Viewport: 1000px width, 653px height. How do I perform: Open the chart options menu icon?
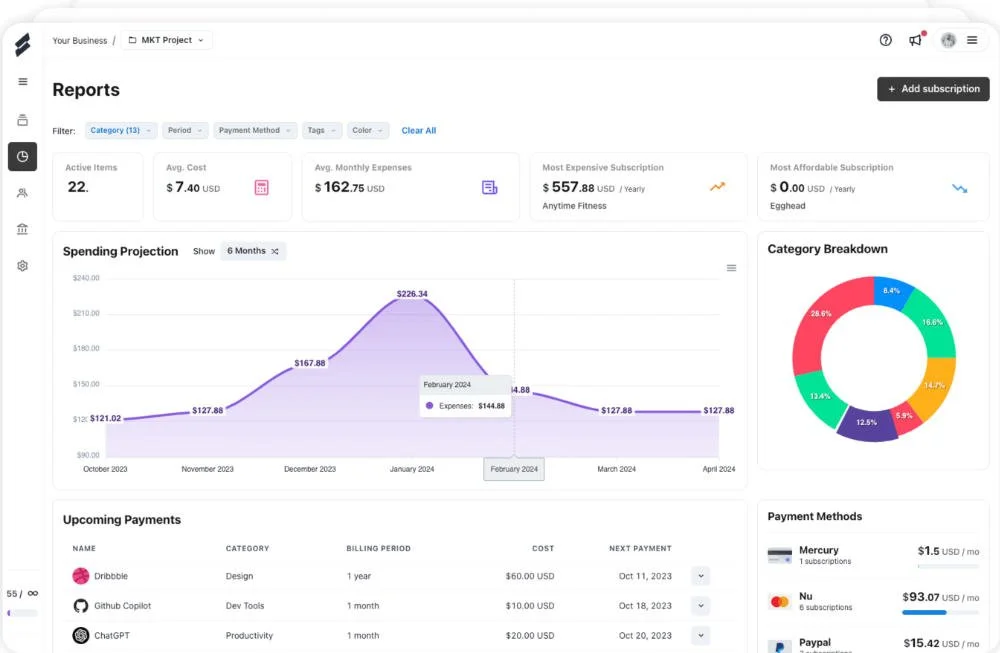pos(732,268)
